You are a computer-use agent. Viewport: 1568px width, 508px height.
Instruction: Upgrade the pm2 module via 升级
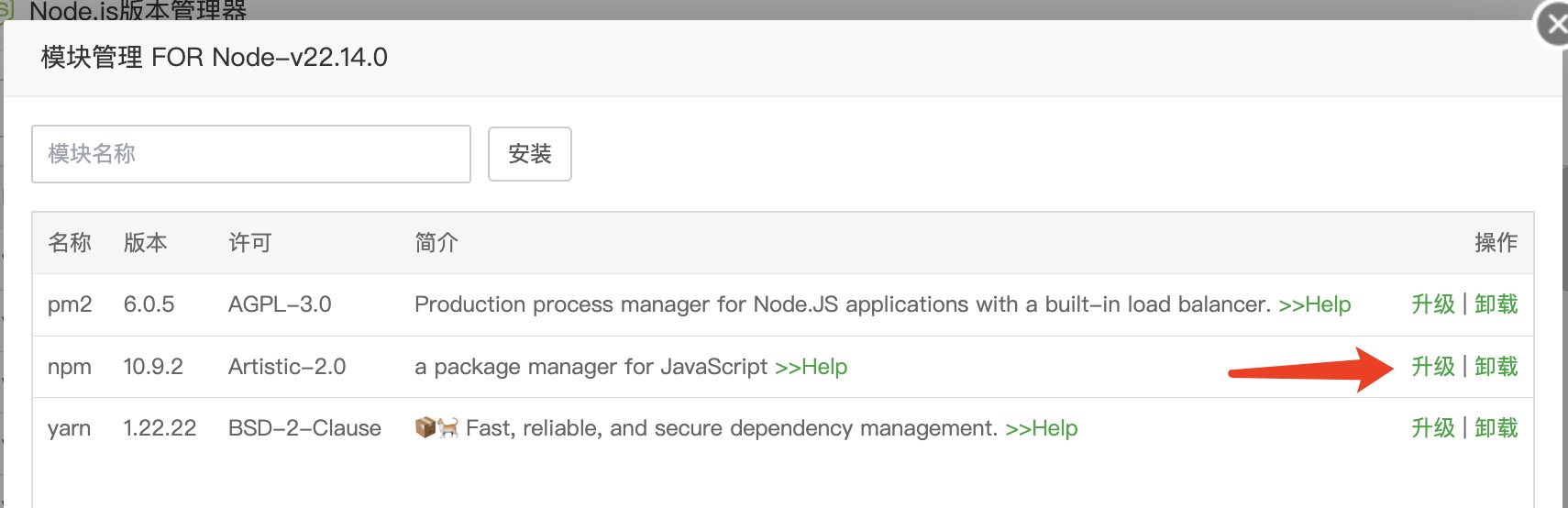(1433, 304)
